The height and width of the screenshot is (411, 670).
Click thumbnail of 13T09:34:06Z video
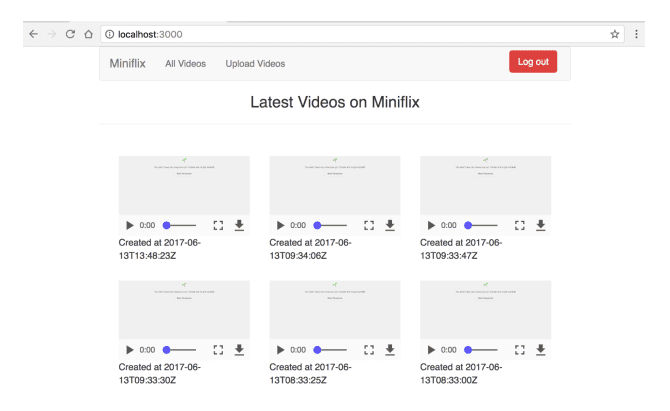pyautogui.click(x=335, y=185)
